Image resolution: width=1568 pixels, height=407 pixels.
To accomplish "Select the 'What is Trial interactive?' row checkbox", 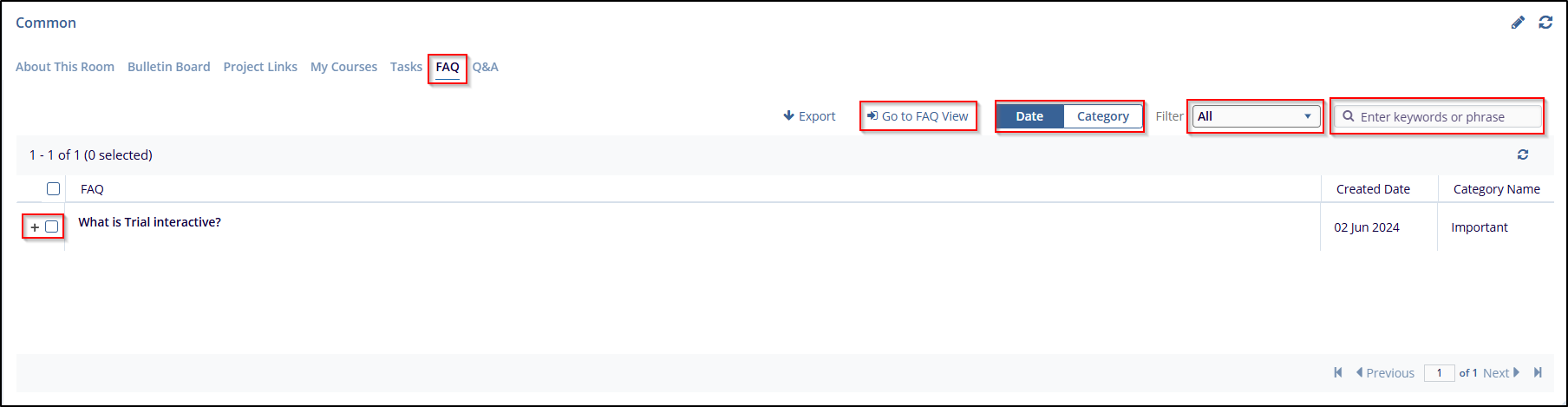I will 52,226.
